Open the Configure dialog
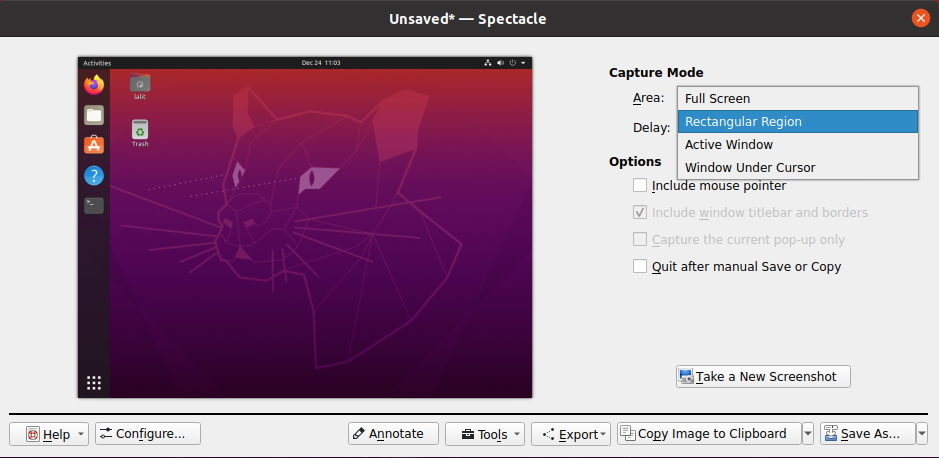939x458 pixels. [148, 433]
